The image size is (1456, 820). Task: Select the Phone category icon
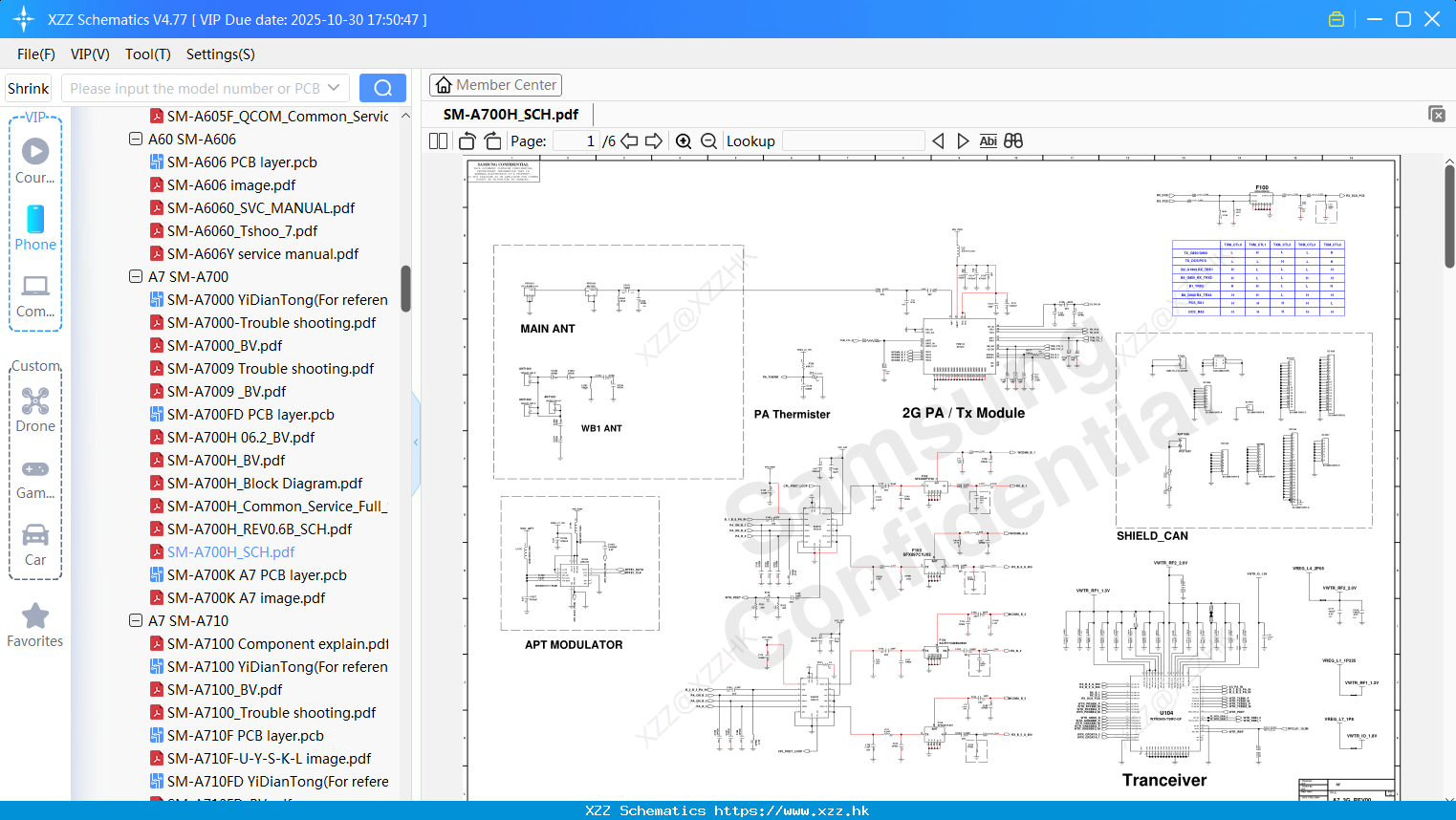coord(35,227)
